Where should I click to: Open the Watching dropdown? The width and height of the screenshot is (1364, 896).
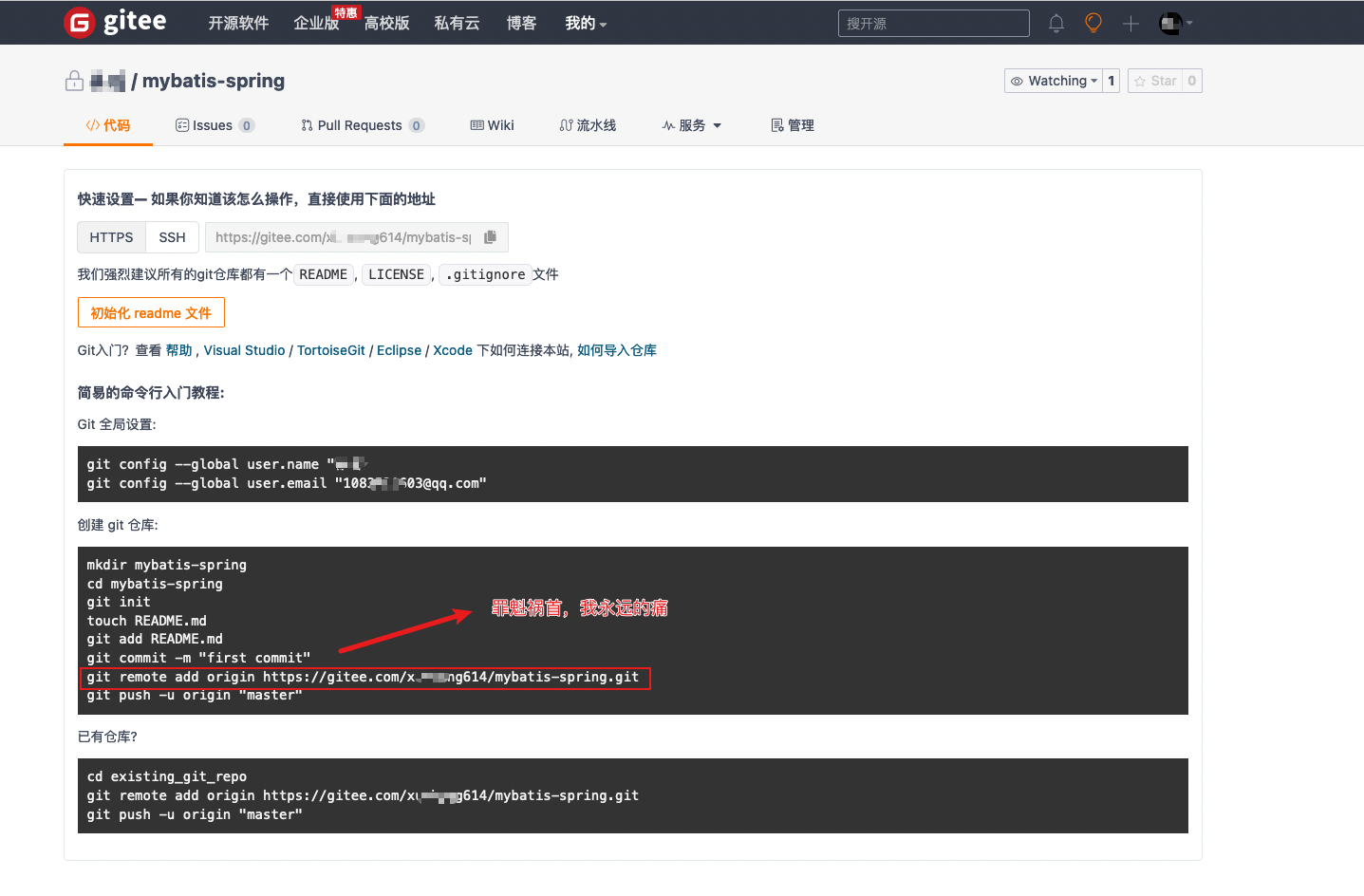click(1054, 81)
